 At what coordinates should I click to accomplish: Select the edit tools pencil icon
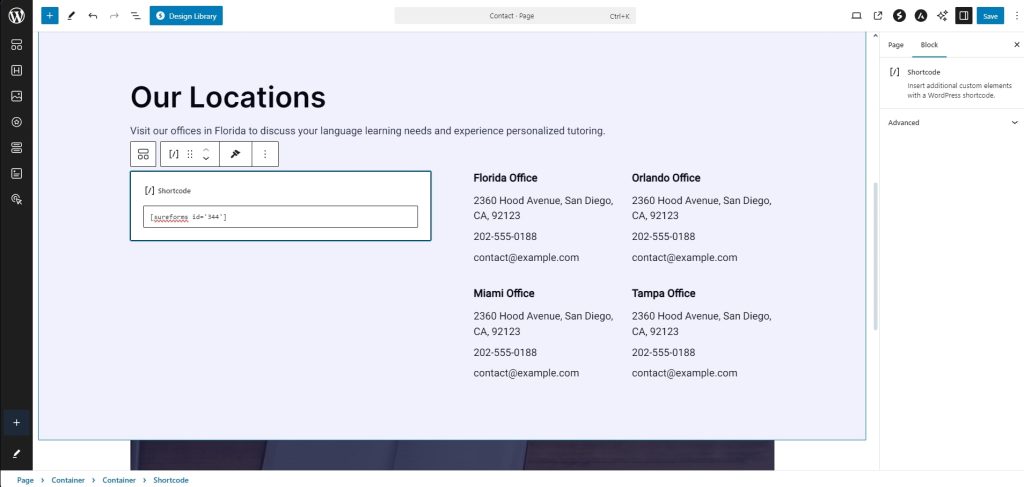tap(71, 16)
